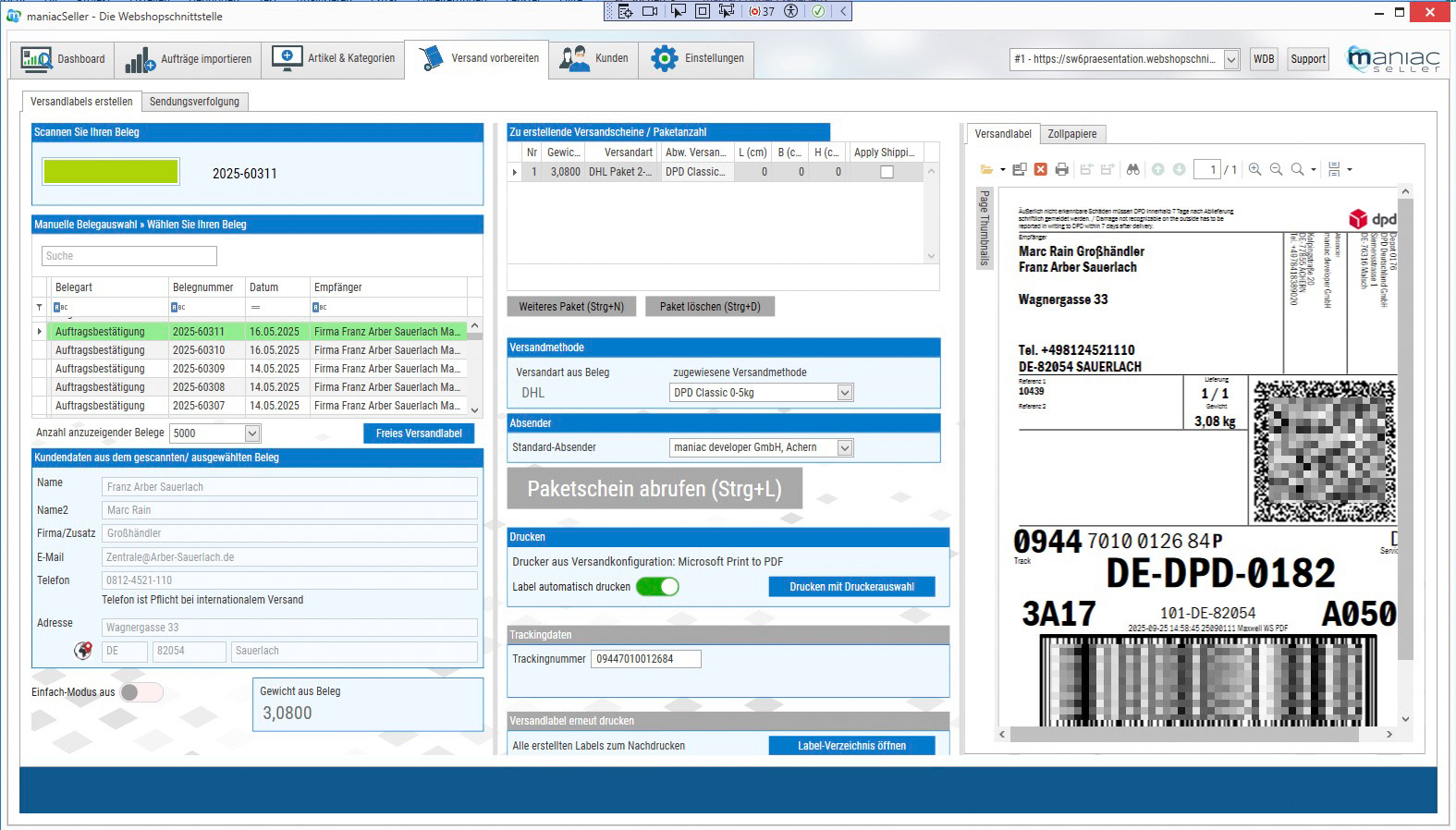Click the globe icon beside address fields
This screenshot has height=830, width=1456.
83,651
